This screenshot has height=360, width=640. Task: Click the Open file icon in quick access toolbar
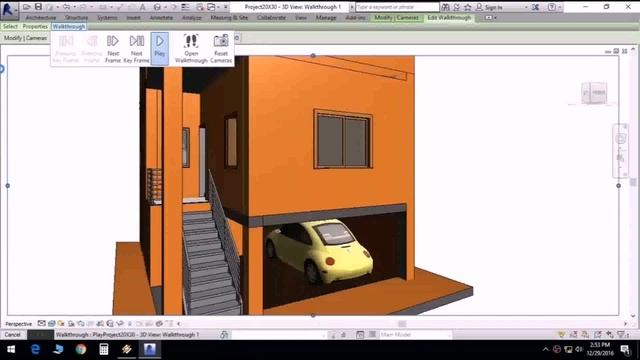[x=27, y=7]
